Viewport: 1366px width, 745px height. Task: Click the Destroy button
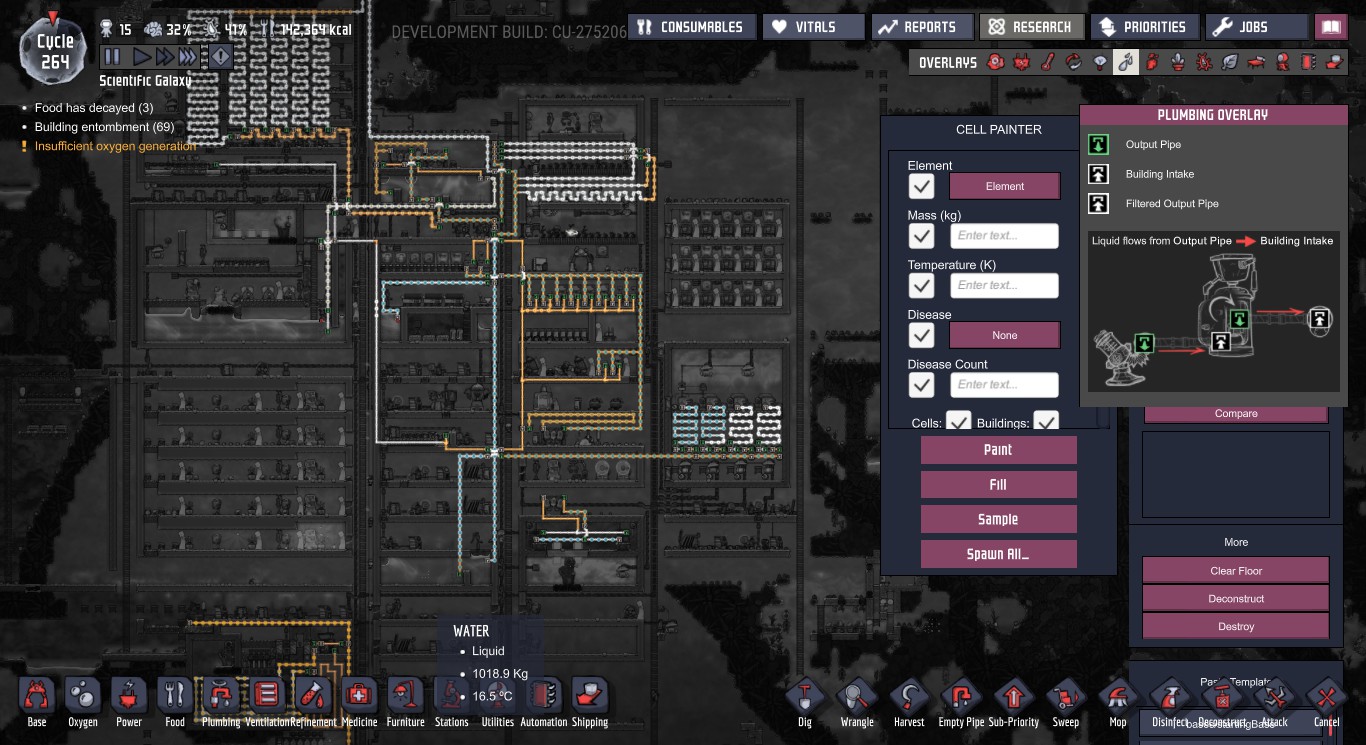(1236, 627)
